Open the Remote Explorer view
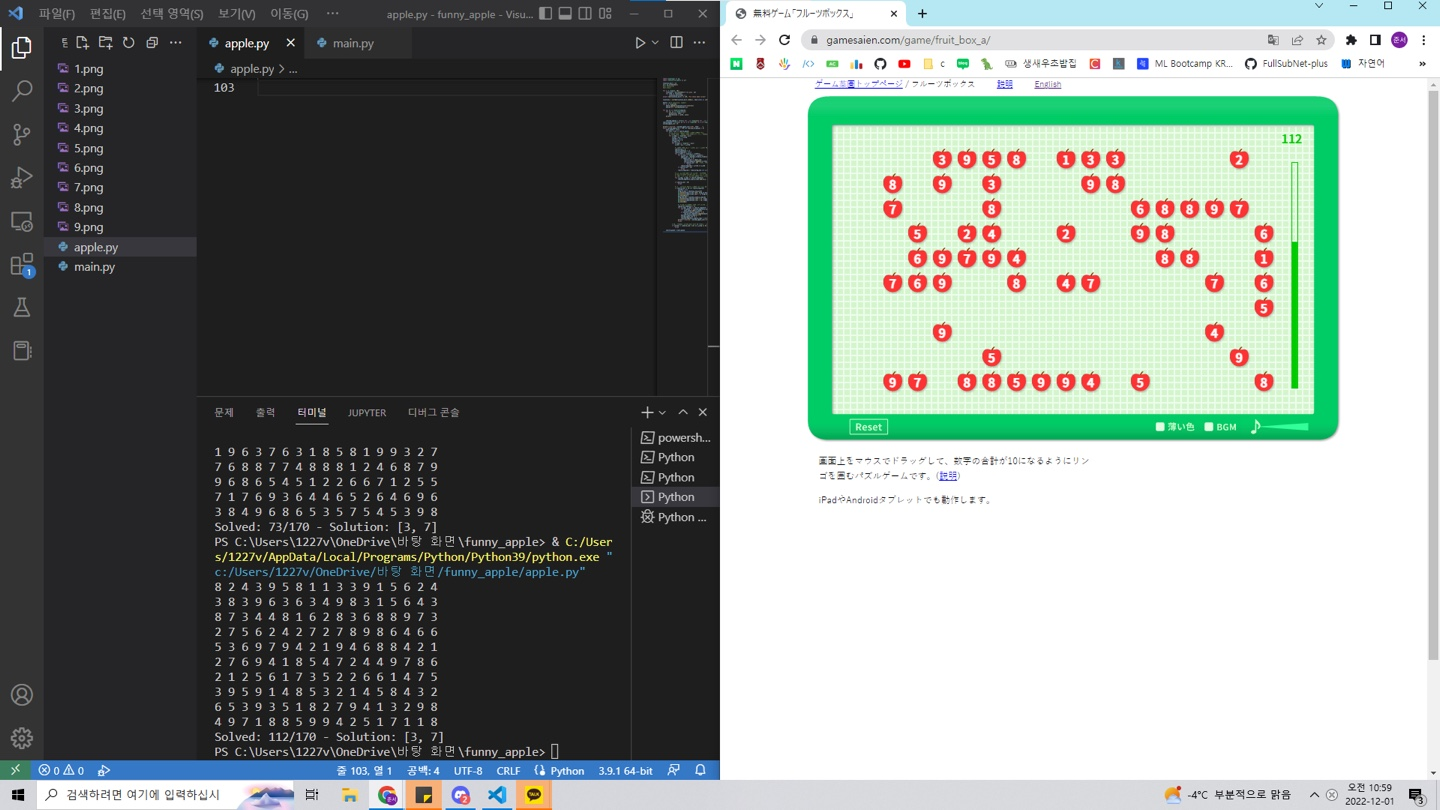Viewport: 1440px width, 810px height. (21, 221)
